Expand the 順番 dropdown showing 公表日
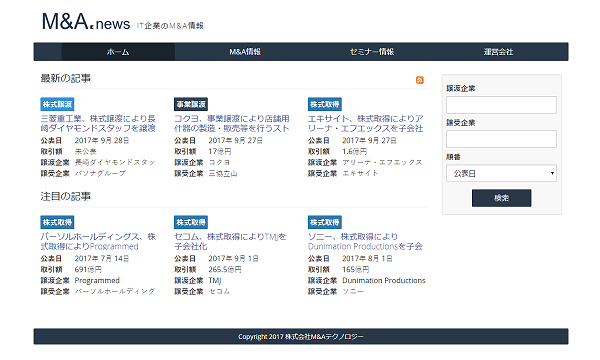 click(501, 173)
